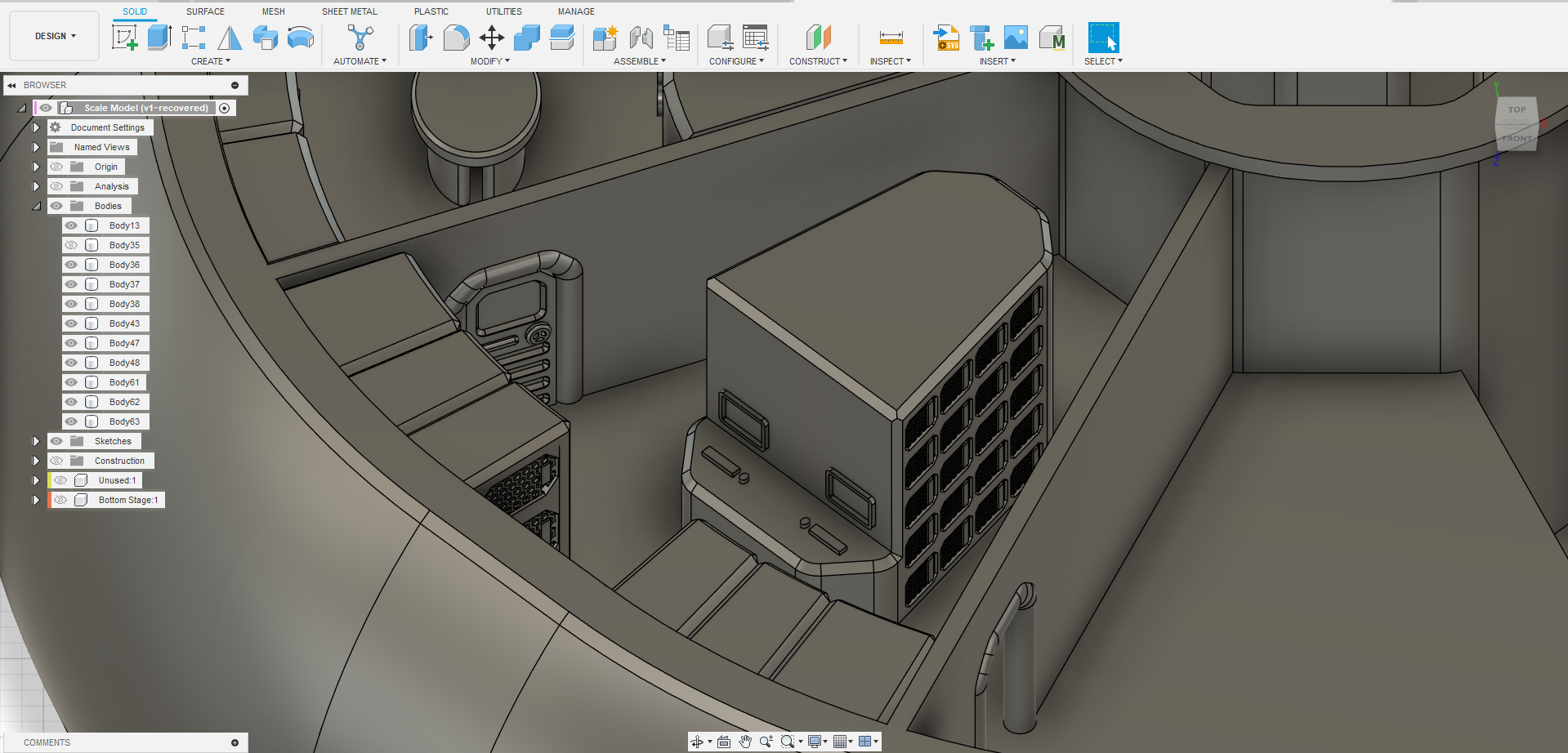The height and width of the screenshot is (753, 1568).
Task: Click the Configure Model icon
Action: 720,38
